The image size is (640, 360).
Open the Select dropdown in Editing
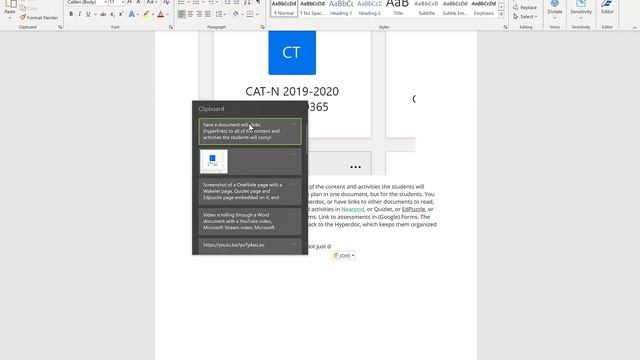(525, 17)
